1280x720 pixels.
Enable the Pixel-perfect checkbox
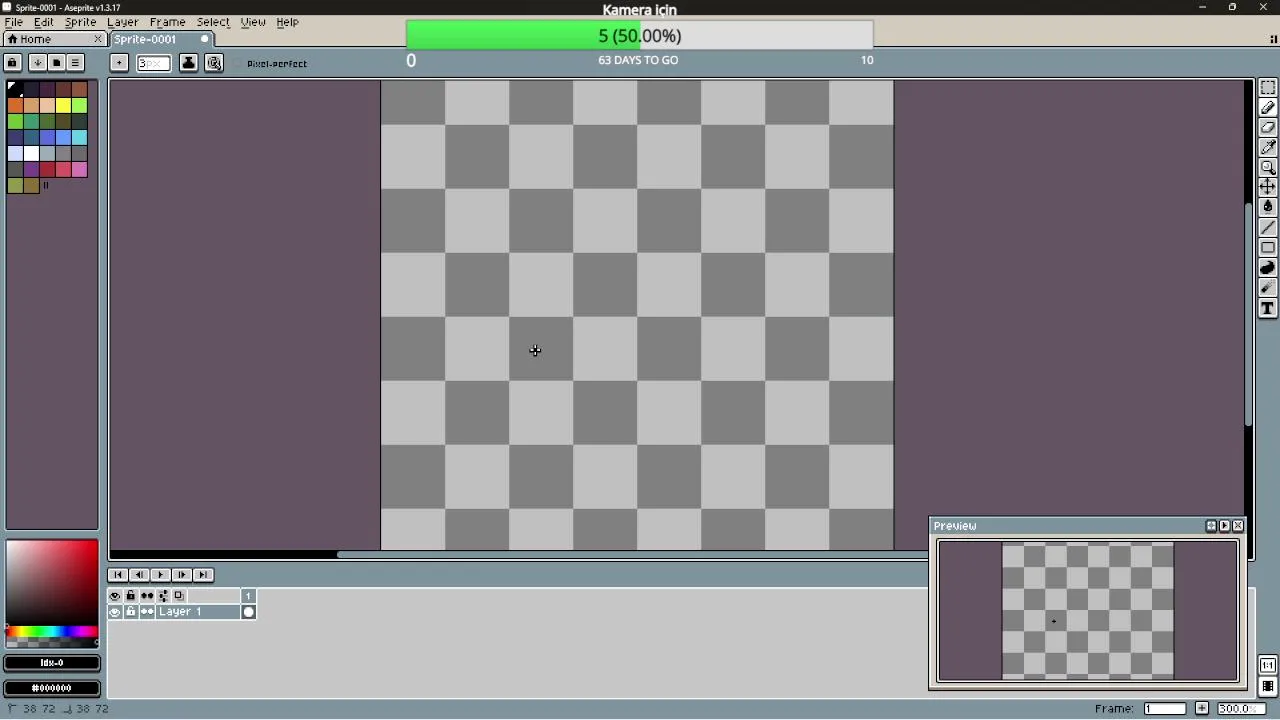tap(270, 64)
